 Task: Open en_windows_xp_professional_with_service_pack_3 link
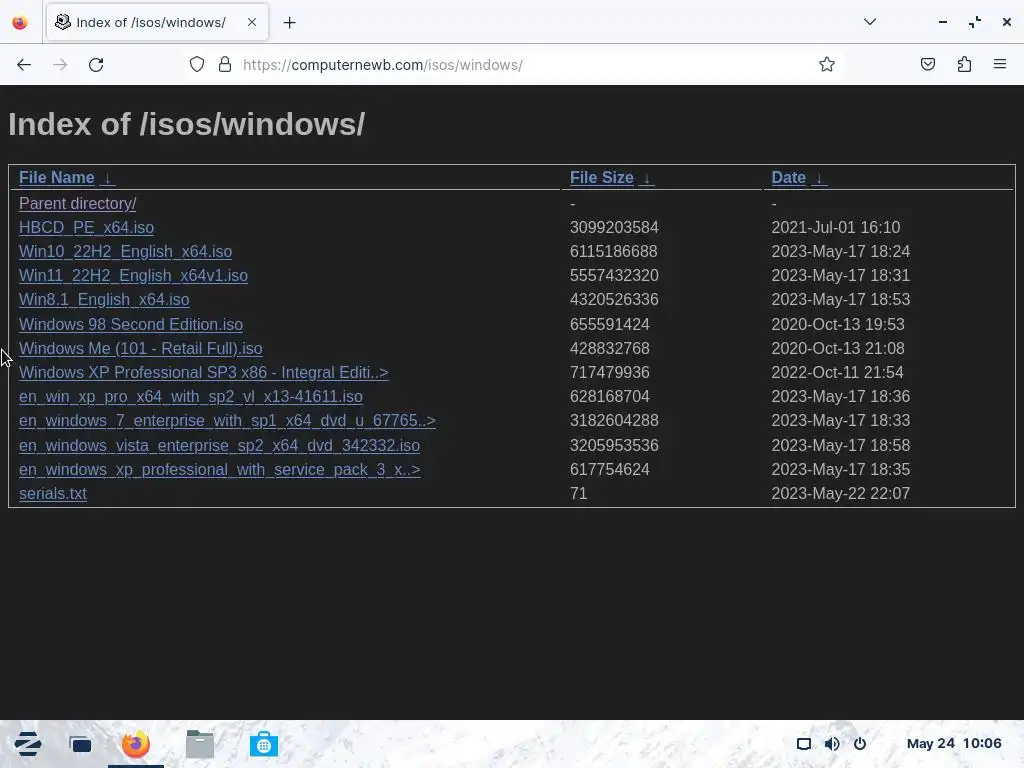click(219, 470)
